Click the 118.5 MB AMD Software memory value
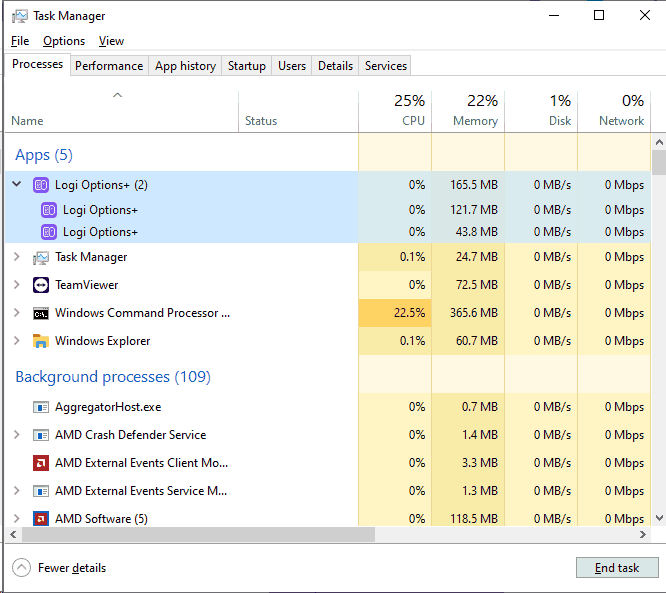Viewport: 666px width, 593px height. [x=474, y=519]
